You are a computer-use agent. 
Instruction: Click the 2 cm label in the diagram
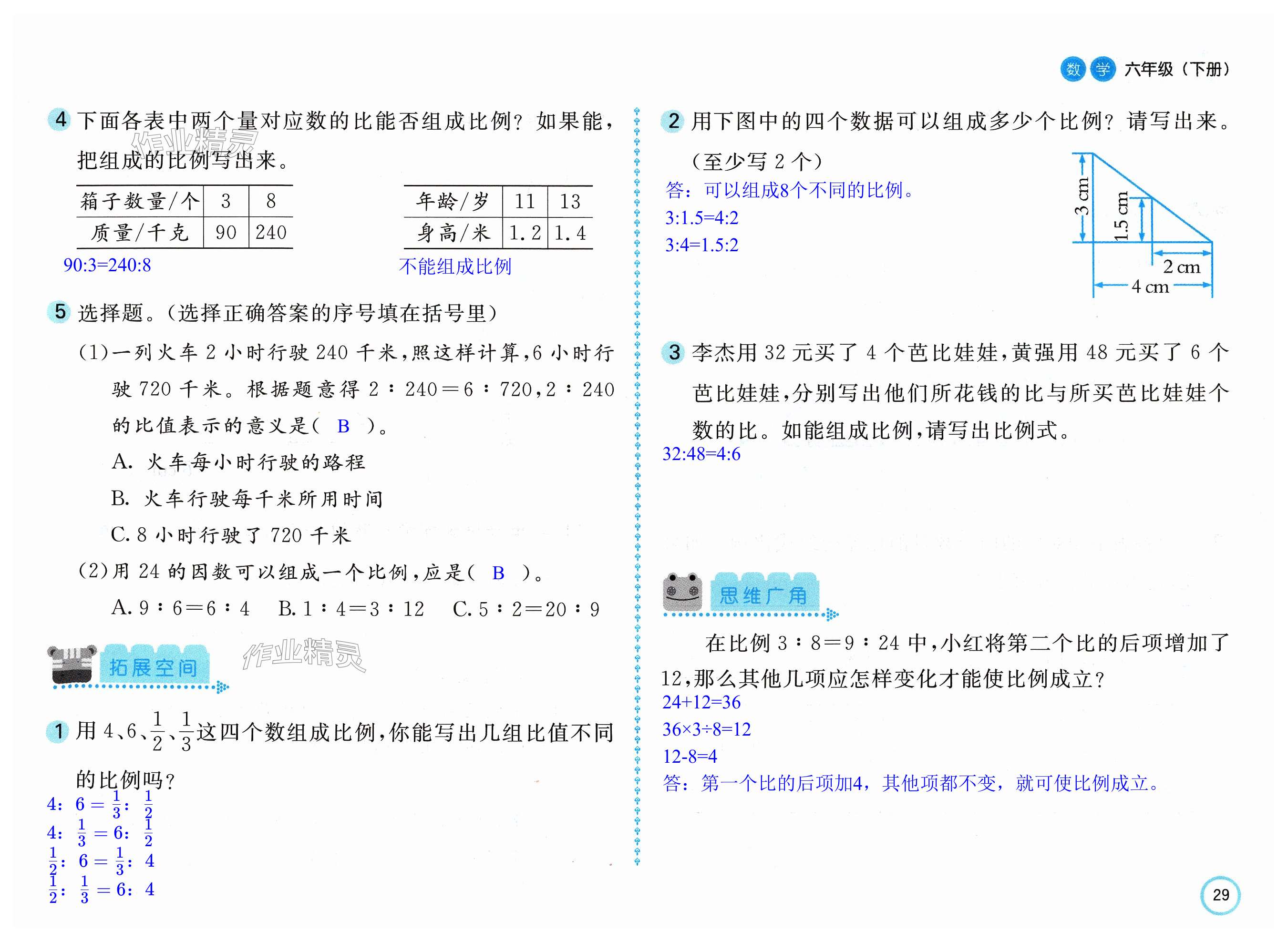(x=1181, y=267)
